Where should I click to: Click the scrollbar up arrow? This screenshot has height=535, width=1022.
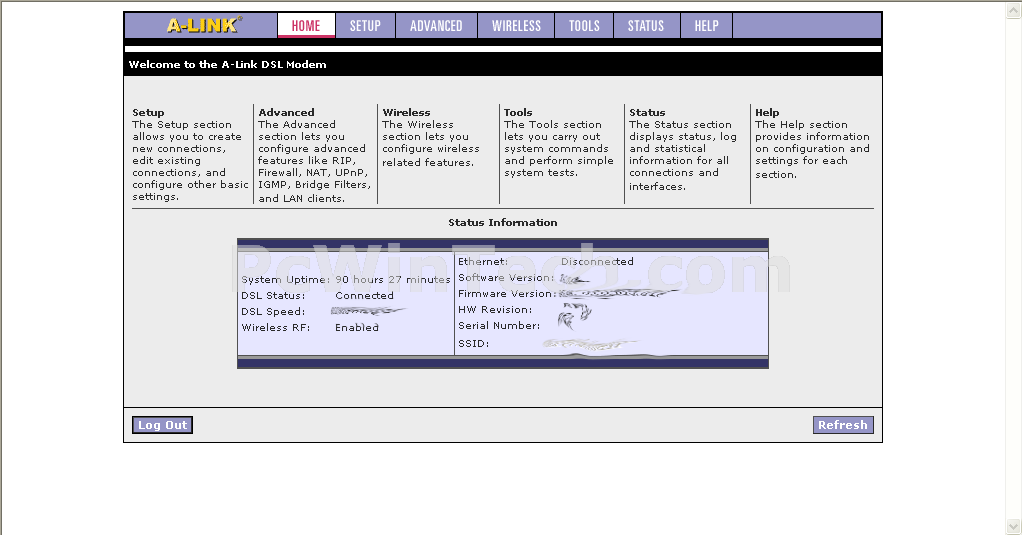1014,10
